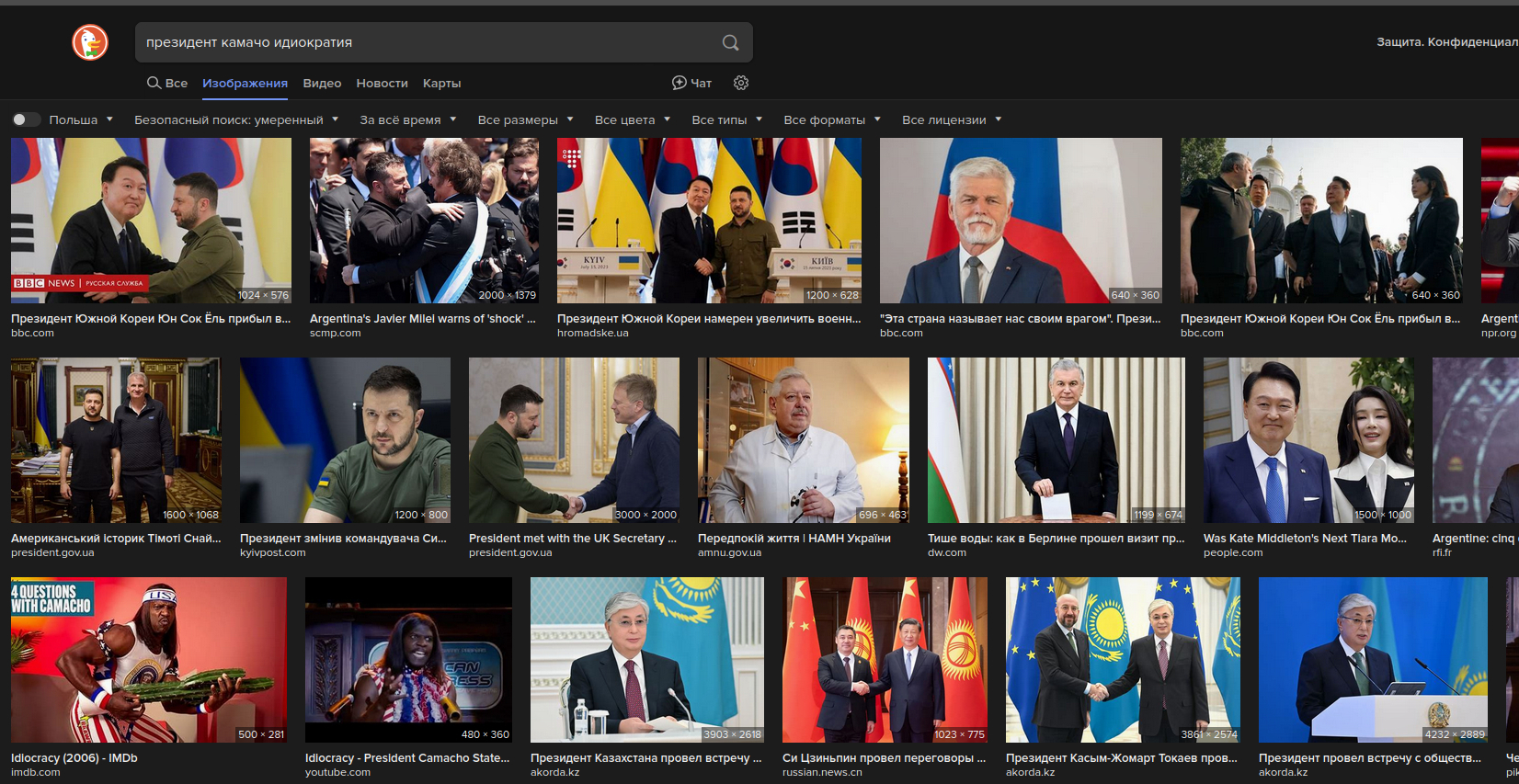Image resolution: width=1519 pixels, height=784 pixels.
Task: Click the magnifying glass search icon
Action: coord(730,42)
